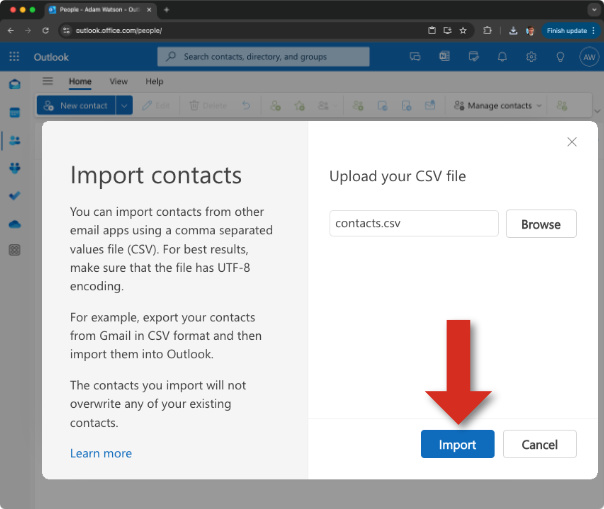Screen dimensions: 604x509
Task: Bookmark this page with star icon
Action: (x=463, y=30)
